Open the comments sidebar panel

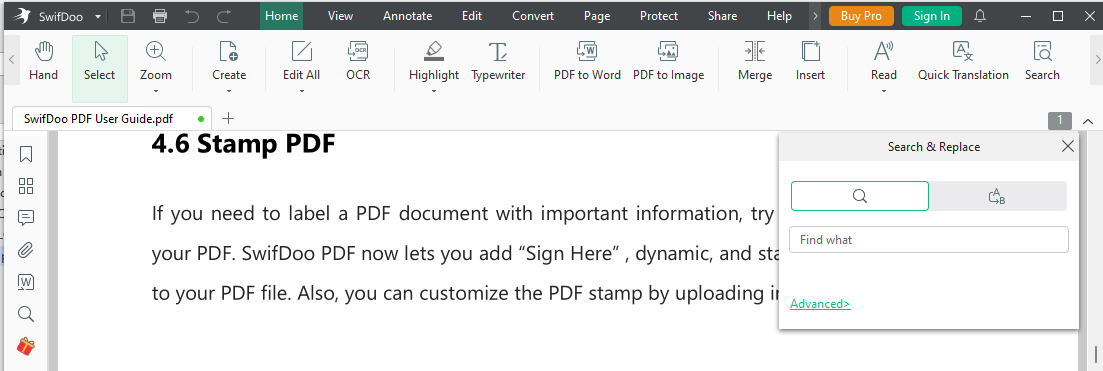(x=26, y=218)
